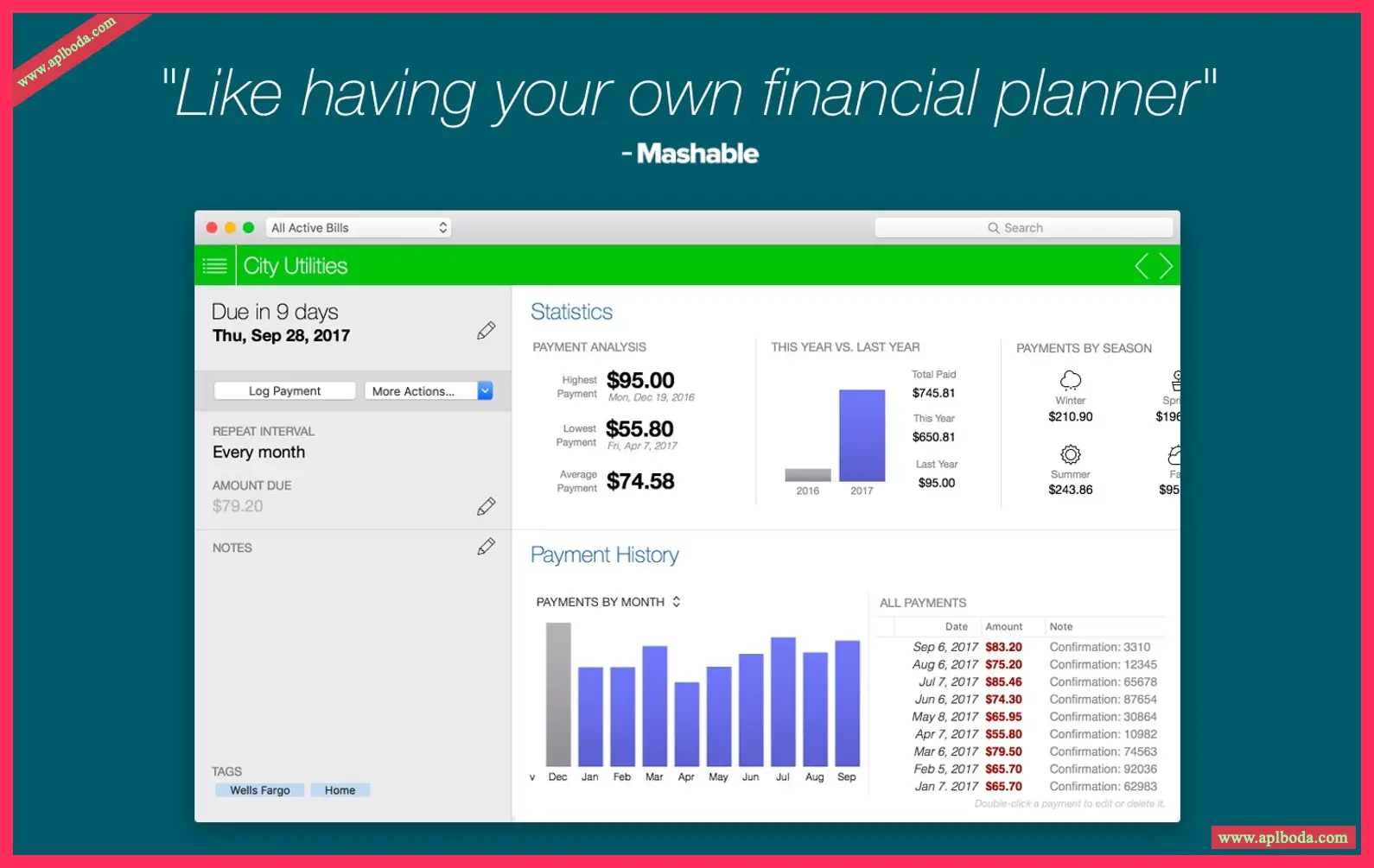Open the All Active Bills dropdown

[359, 228]
